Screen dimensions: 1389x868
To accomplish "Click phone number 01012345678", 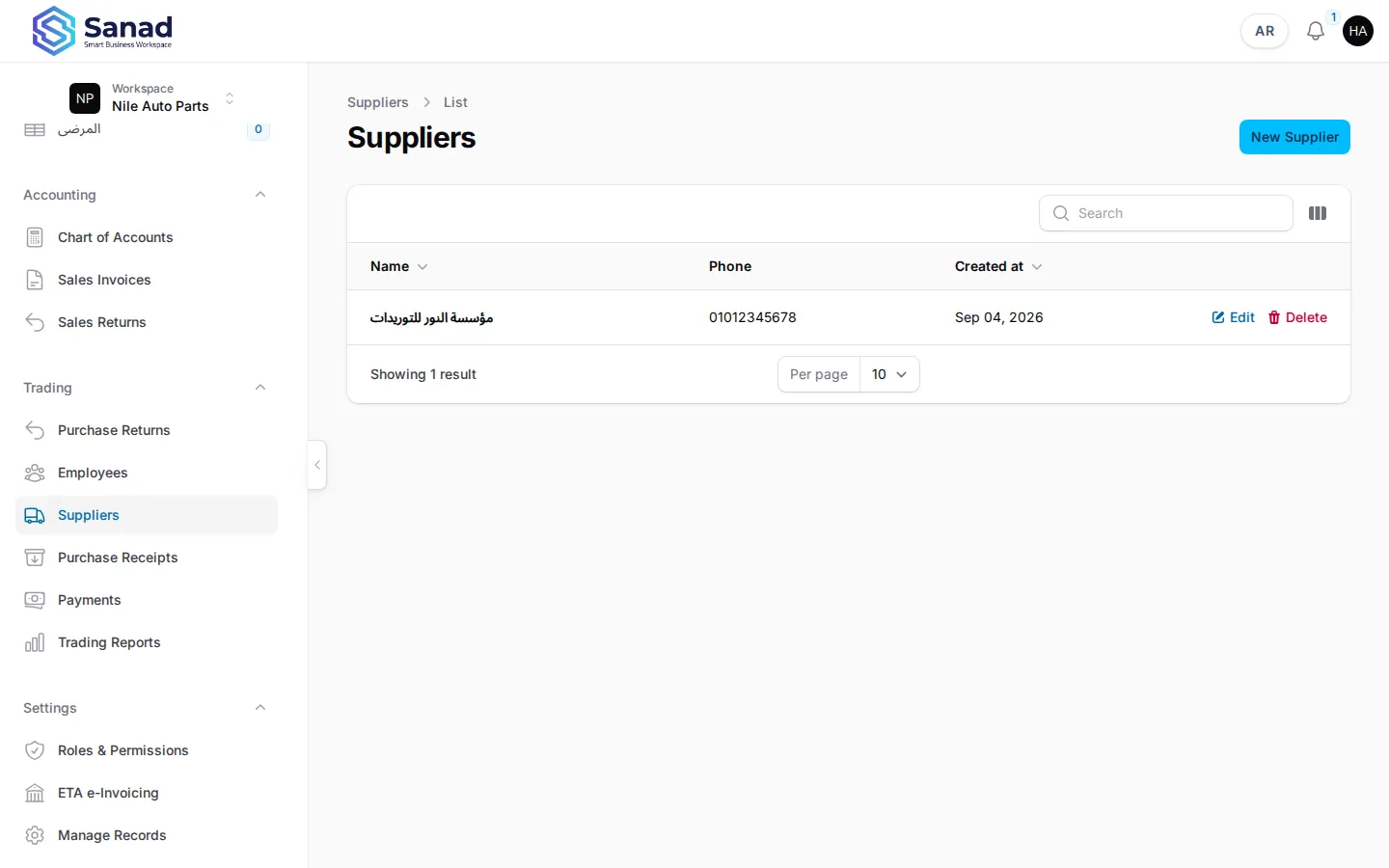I will 752,317.
